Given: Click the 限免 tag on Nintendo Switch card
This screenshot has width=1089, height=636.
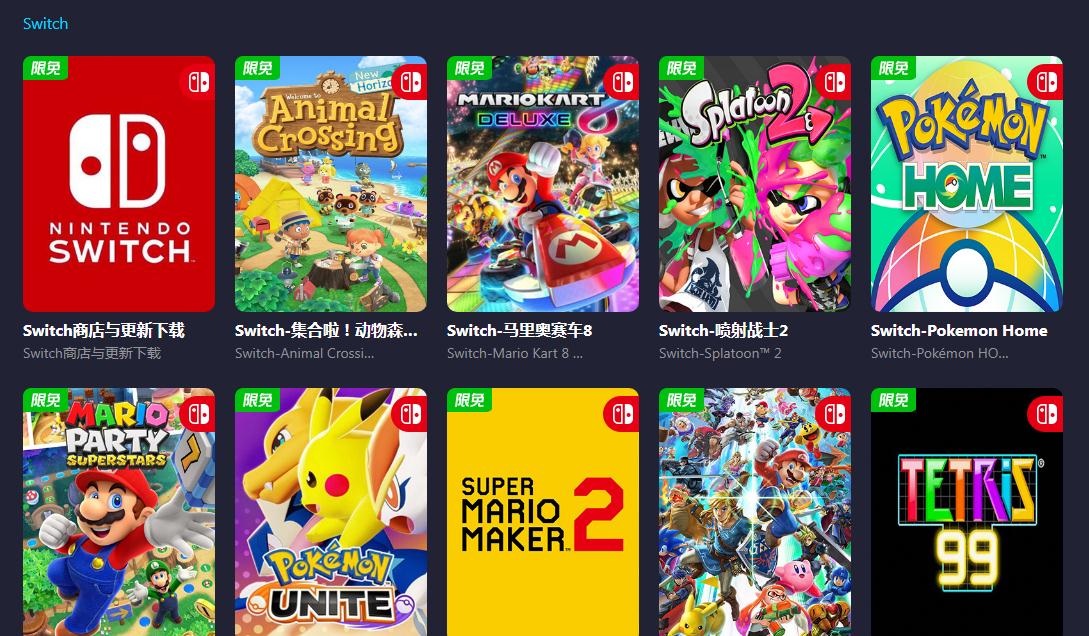Looking at the screenshot, I should point(45,68).
